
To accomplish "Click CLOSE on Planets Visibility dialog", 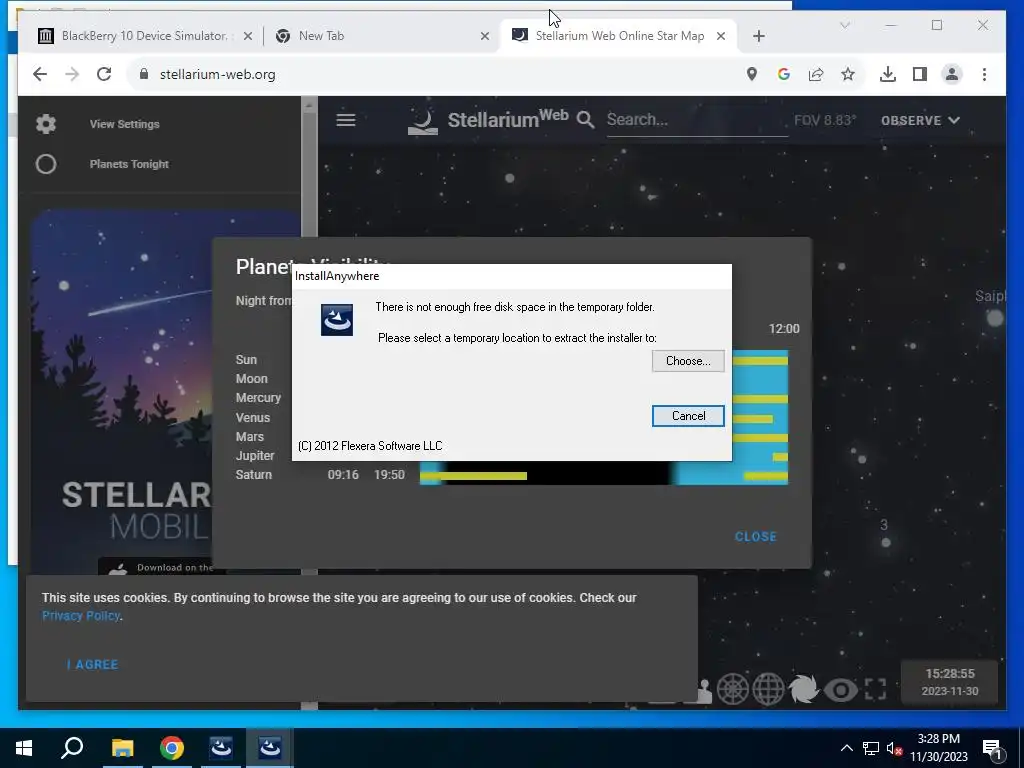I will 756,537.
